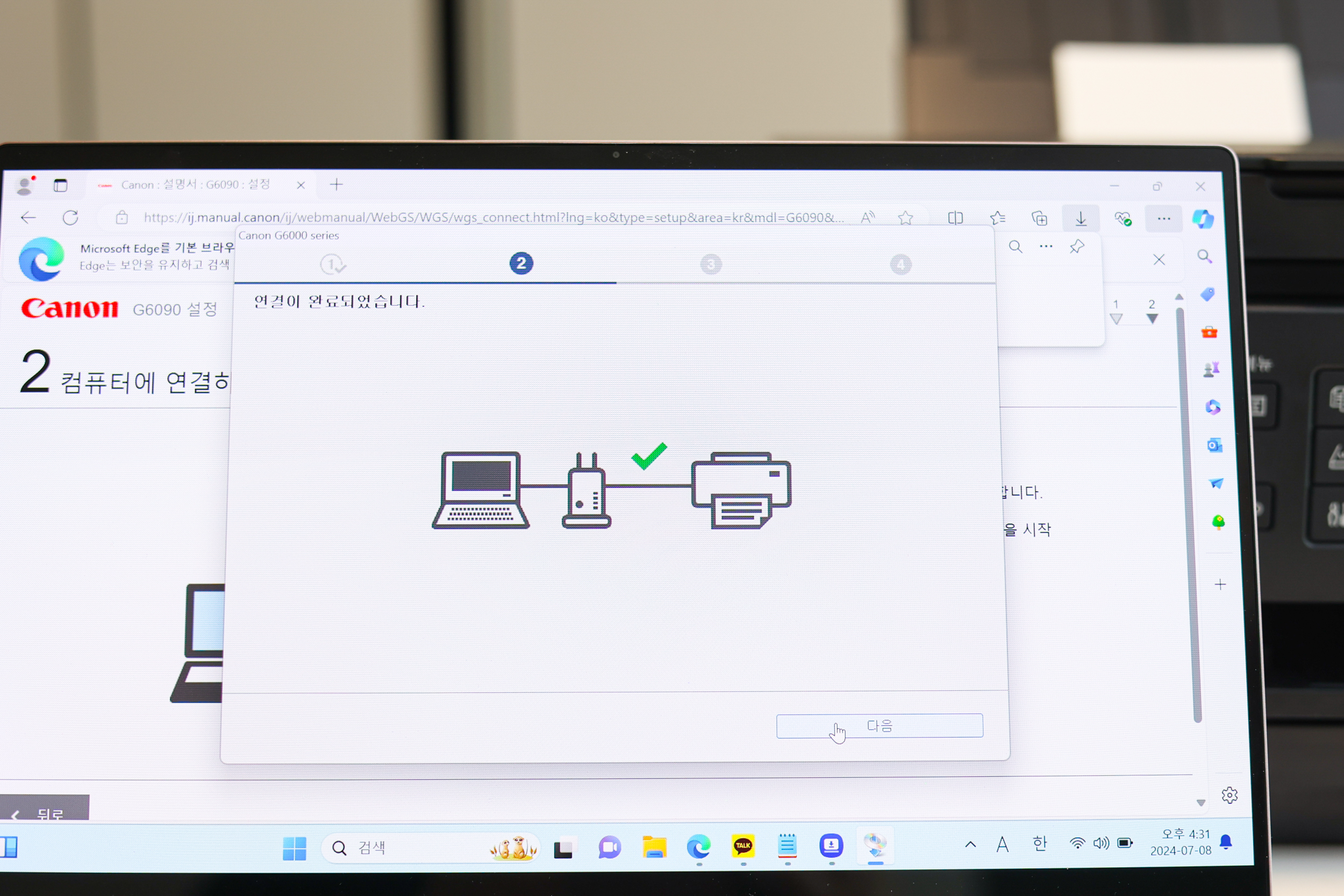Open the green tree icon in sidebar
Viewport: 1344px width, 896px height.
coord(1218,522)
